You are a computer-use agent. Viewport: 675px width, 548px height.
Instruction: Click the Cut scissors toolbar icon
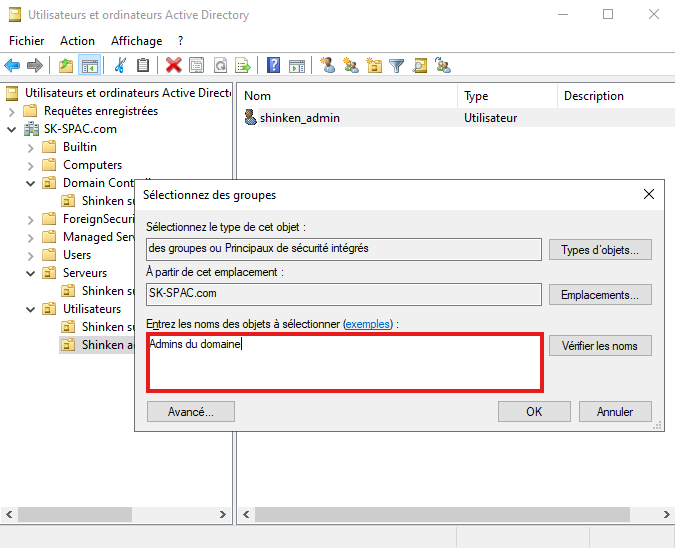[120, 66]
